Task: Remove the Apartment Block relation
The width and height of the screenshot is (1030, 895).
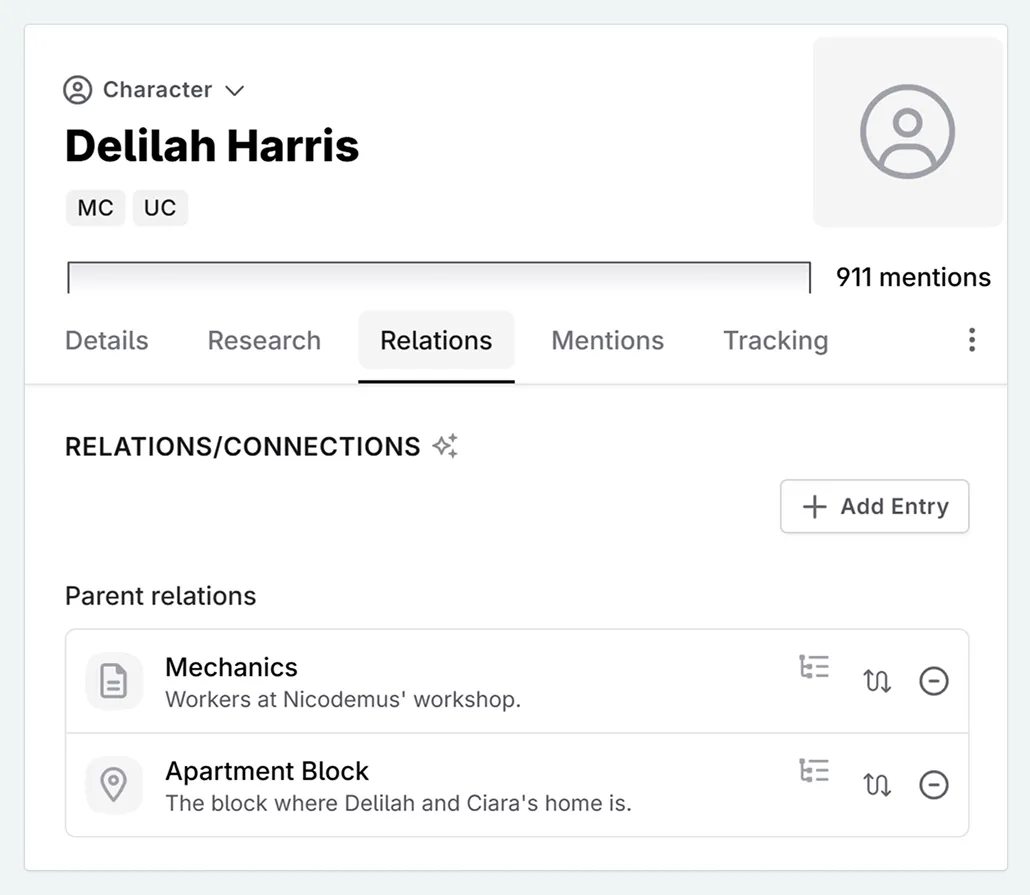Action: [x=933, y=786]
